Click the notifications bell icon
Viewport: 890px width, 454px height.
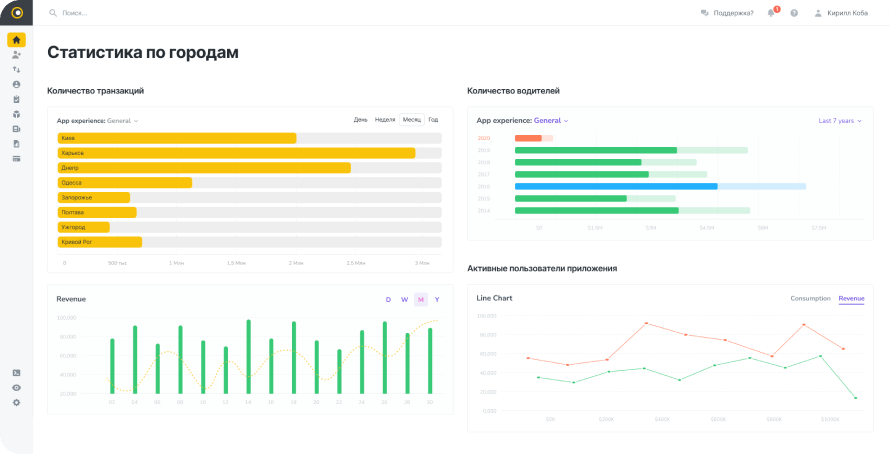[772, 13]
